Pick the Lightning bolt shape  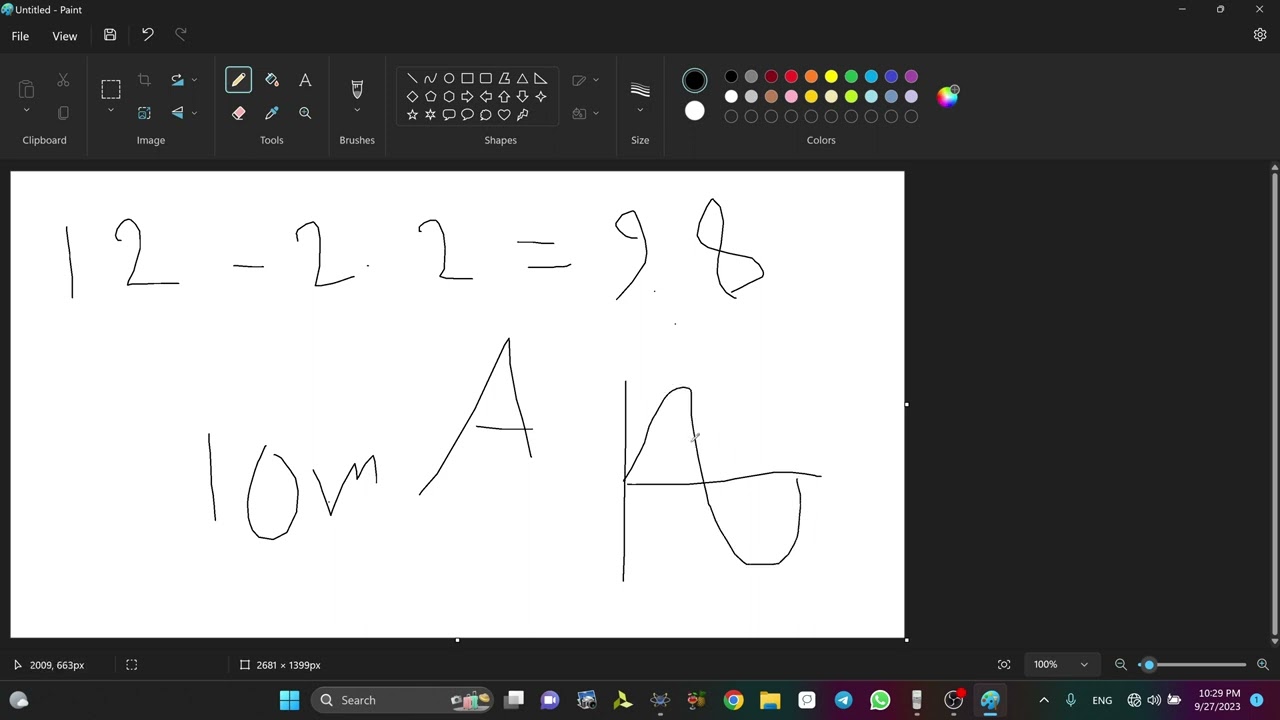[522, 115]
